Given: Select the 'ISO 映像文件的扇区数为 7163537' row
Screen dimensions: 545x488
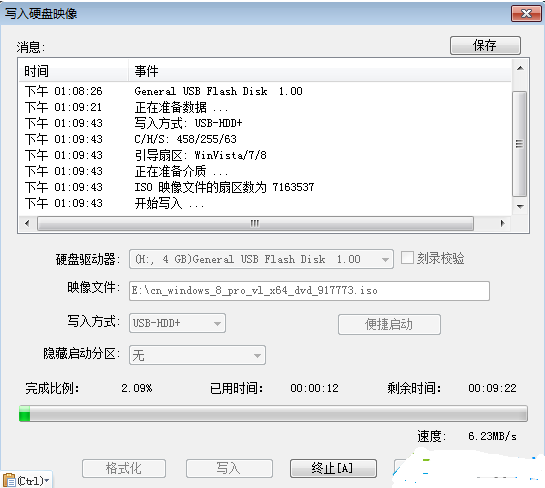Looking at the screenshot, I should pos(266,187).
